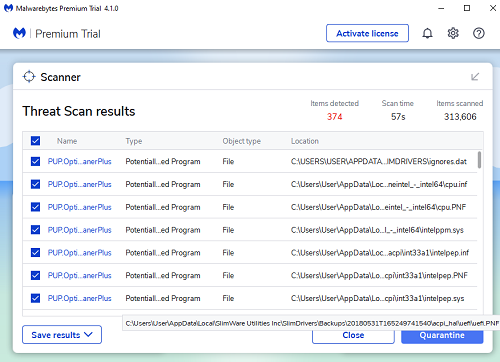Click the items detected count 374
500x362 pixels.
pyautogui.click(x=334, y=117)
